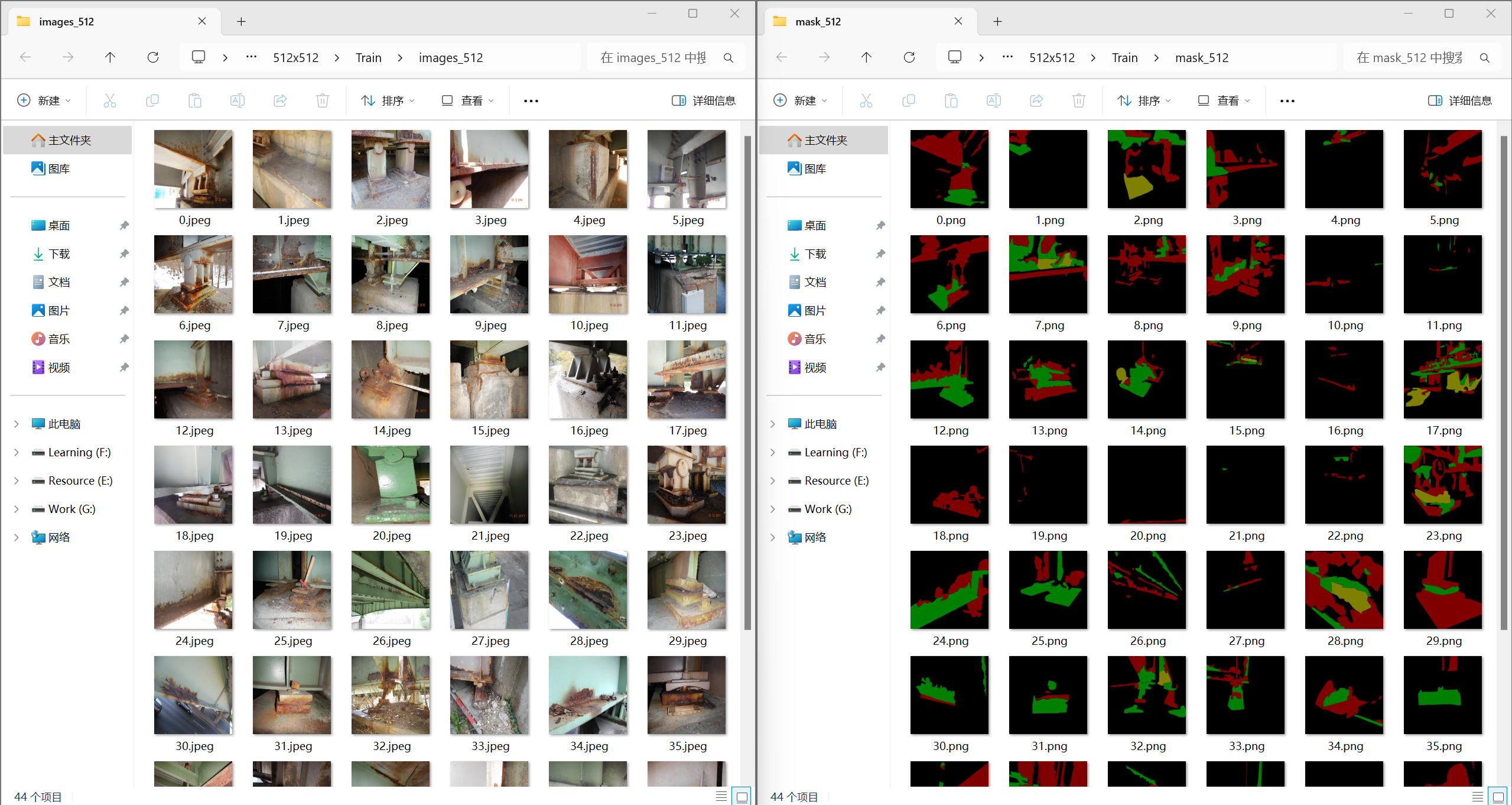Click the share icon in images_512 toolbar
The image size is (1512, 805).
point(280,100)
